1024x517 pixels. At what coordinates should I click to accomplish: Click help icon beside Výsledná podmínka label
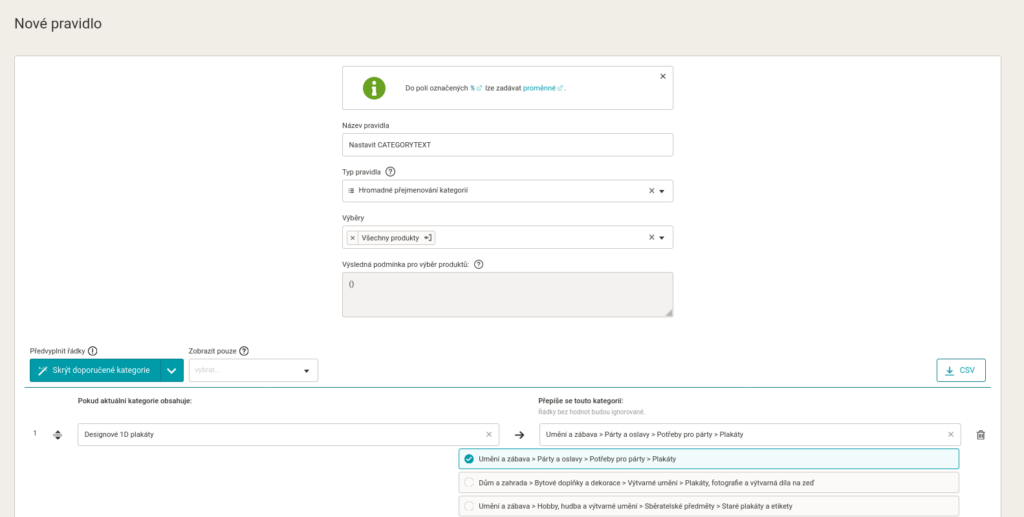[x=479, y=264]
